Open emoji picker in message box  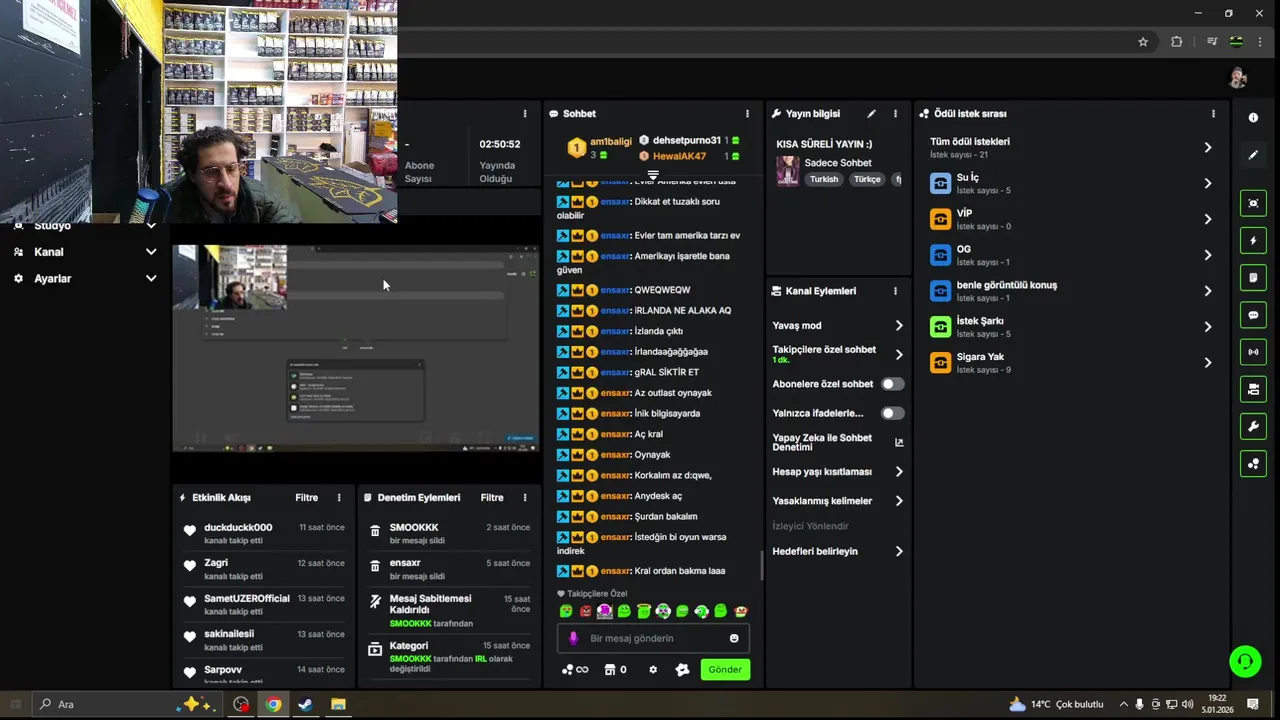734,638
